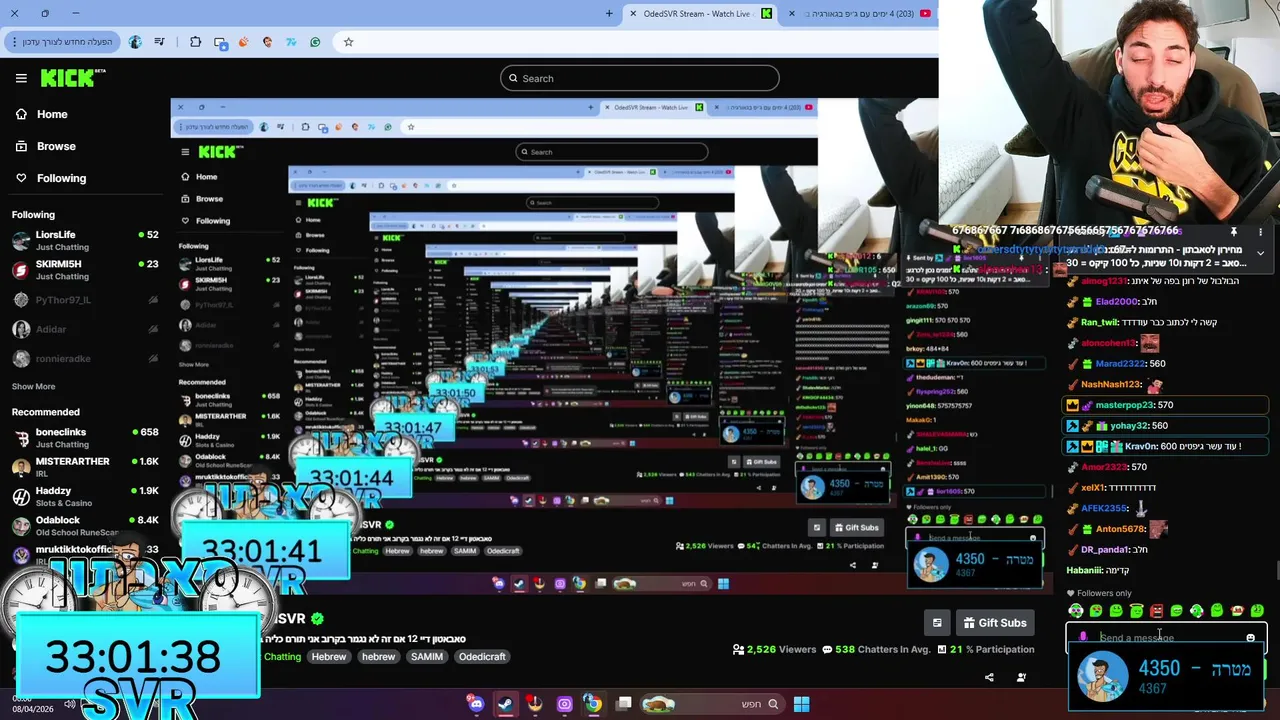Open recommended channel Haddzy
Viewport: 1280px width, 720px height.
point(85,496)
